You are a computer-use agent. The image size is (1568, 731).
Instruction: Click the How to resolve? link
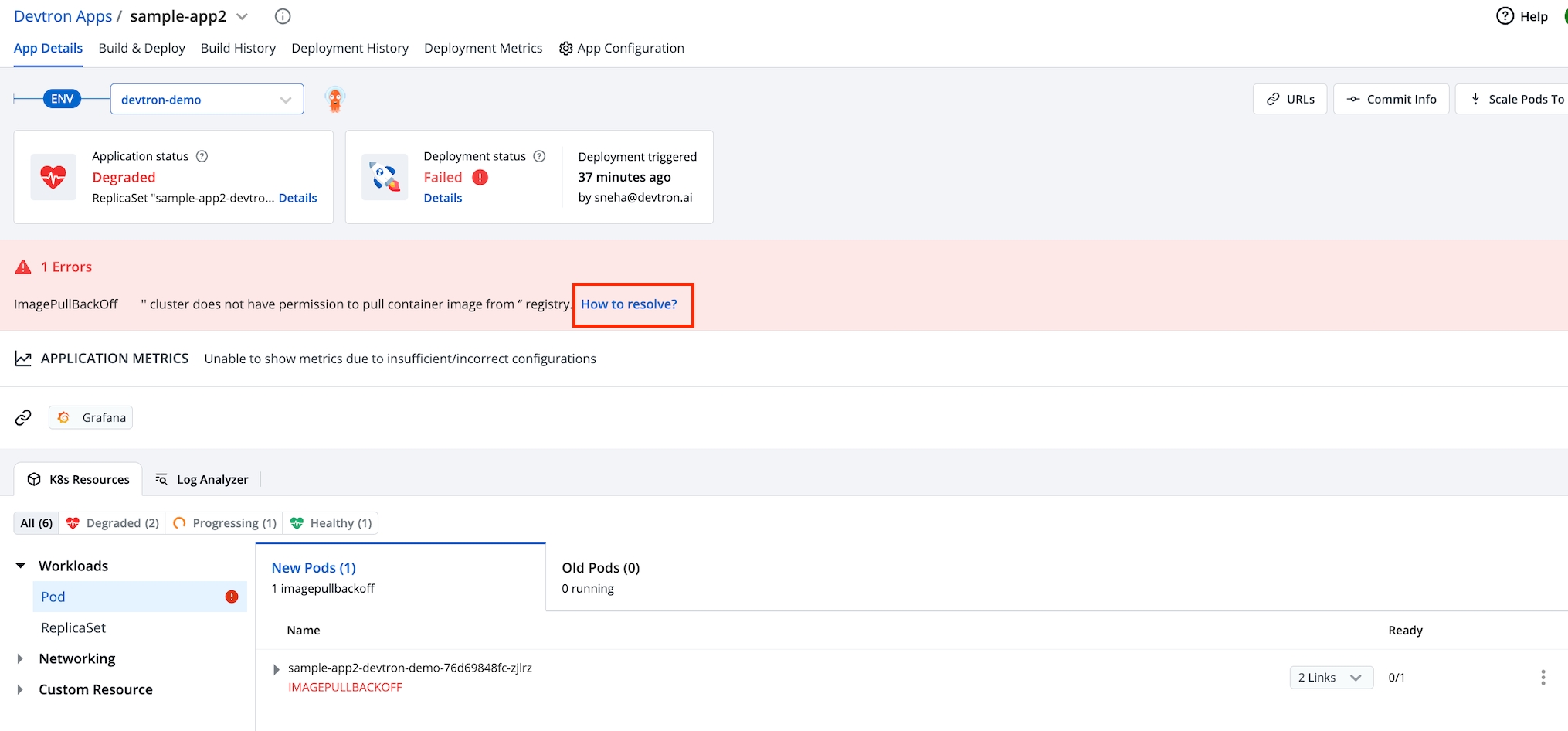click(629, 304)
